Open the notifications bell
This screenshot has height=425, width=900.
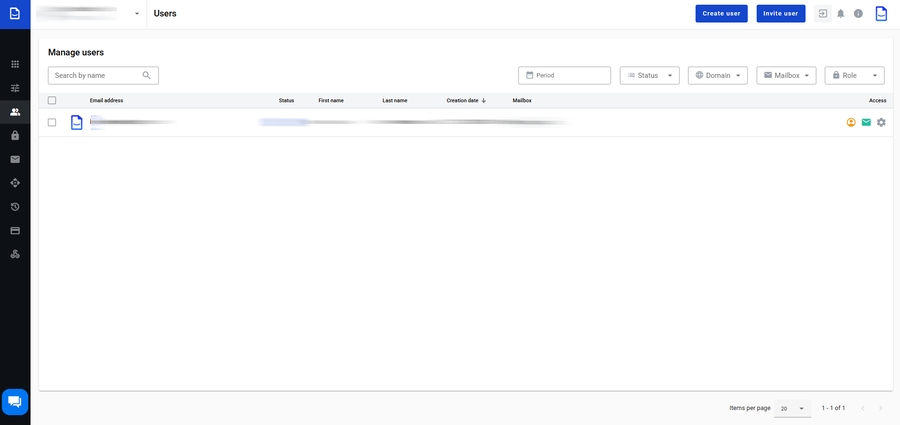point(841,13)
